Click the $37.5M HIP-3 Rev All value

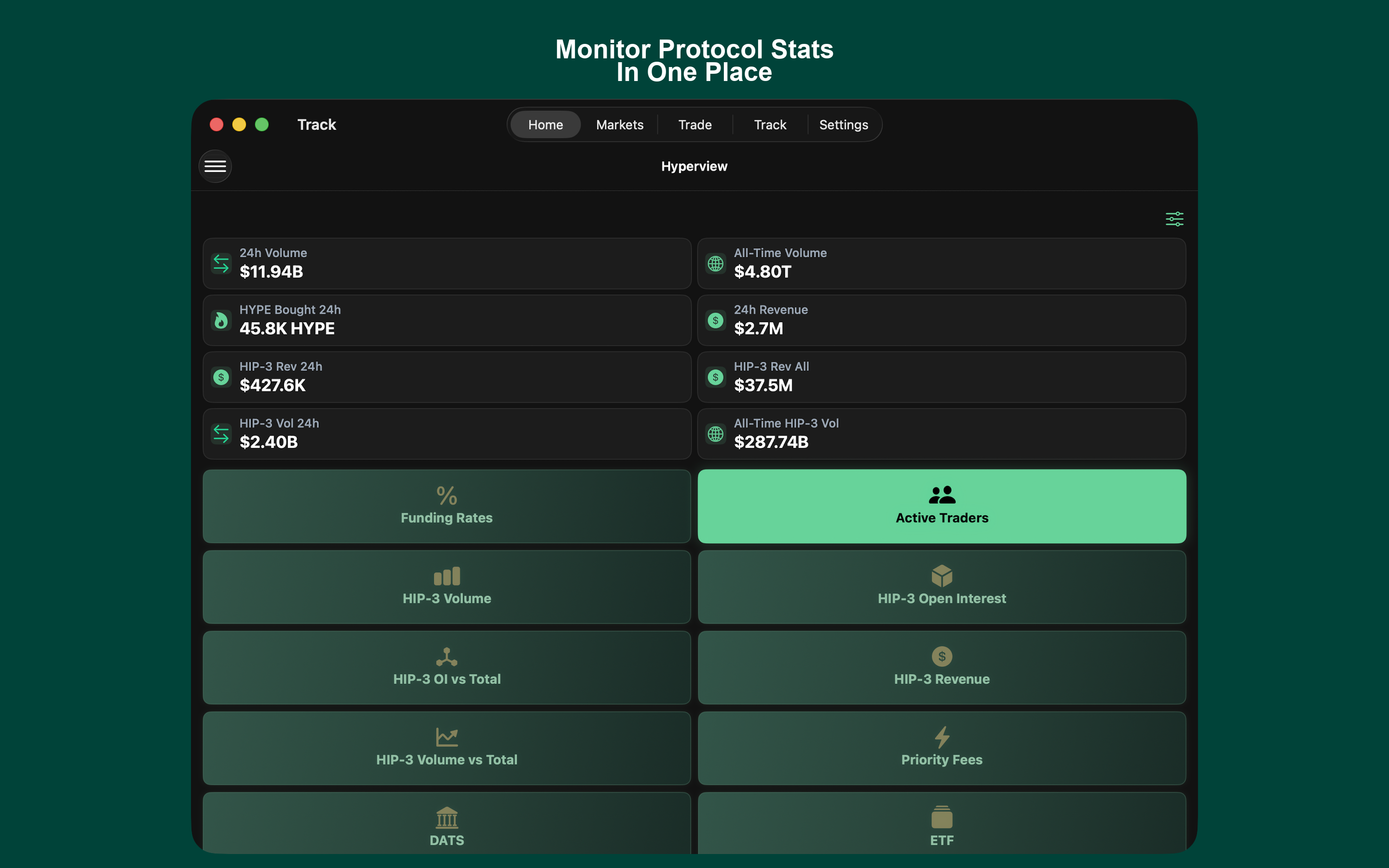763,386
